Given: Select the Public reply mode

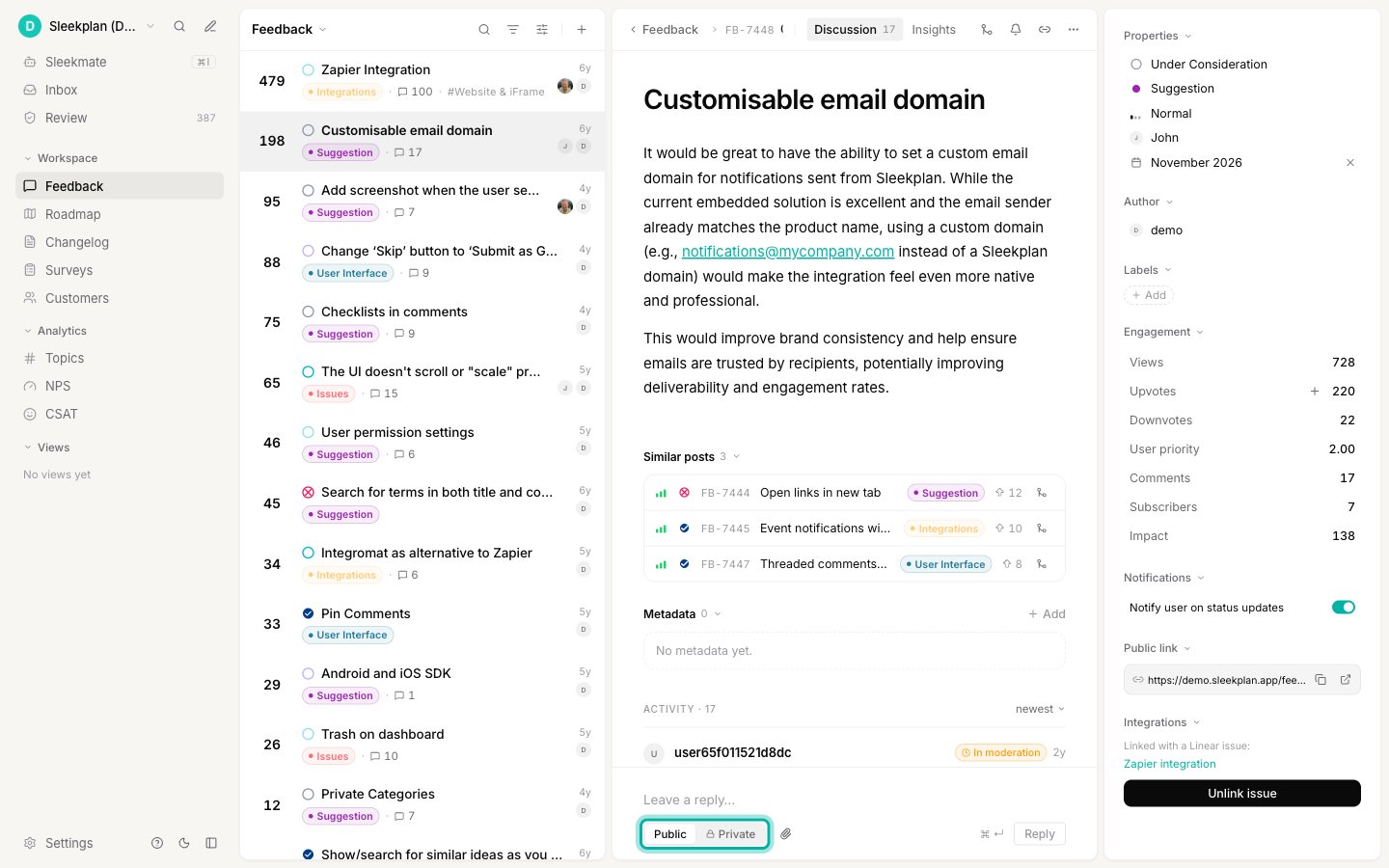Looking at the screenshot, I should [x=669, y=834].
